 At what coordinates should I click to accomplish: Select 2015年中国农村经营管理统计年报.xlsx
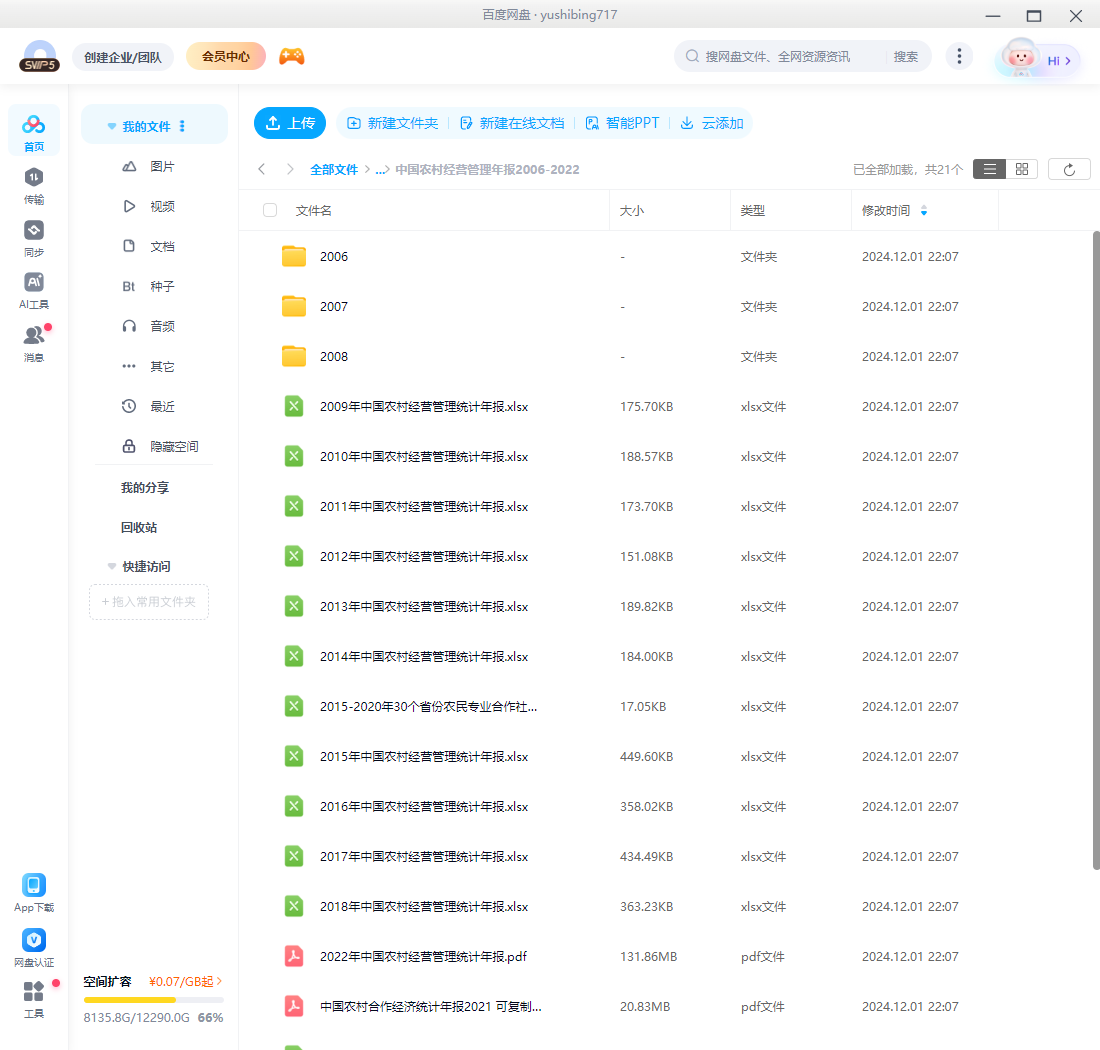coord(666,756)
